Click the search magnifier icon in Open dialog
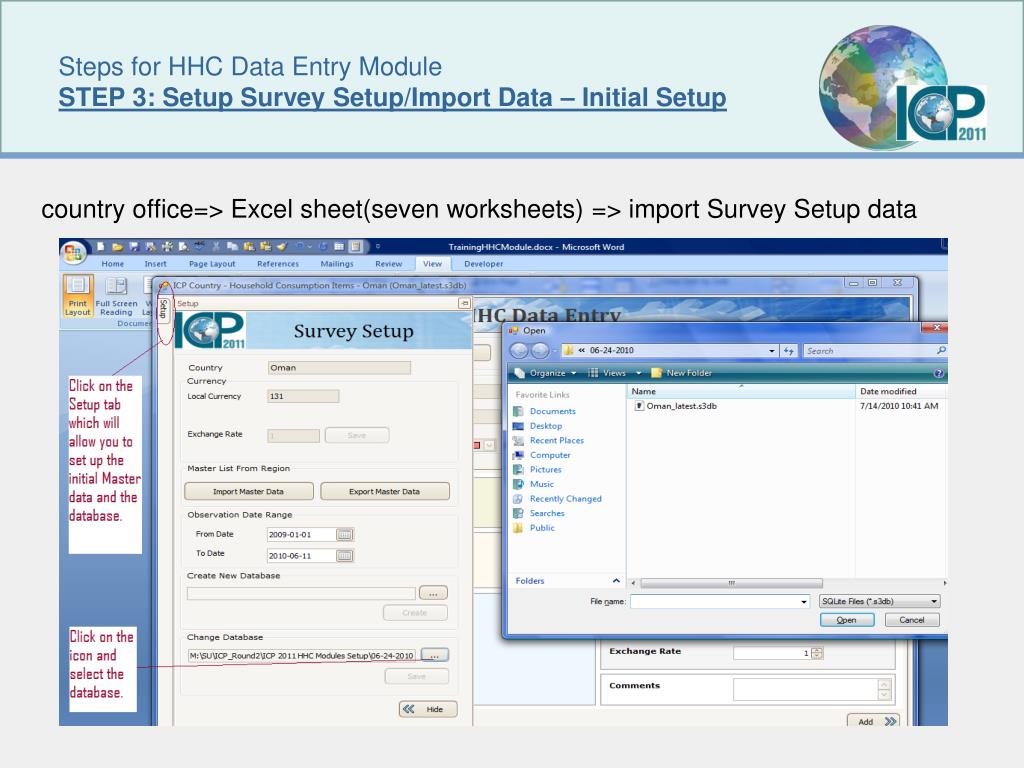The image size is (1024, 768). point(940,351)
